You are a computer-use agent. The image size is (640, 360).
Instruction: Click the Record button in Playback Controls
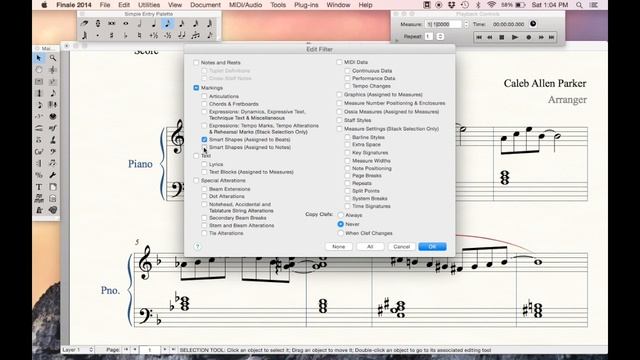[x=529, y=37]
